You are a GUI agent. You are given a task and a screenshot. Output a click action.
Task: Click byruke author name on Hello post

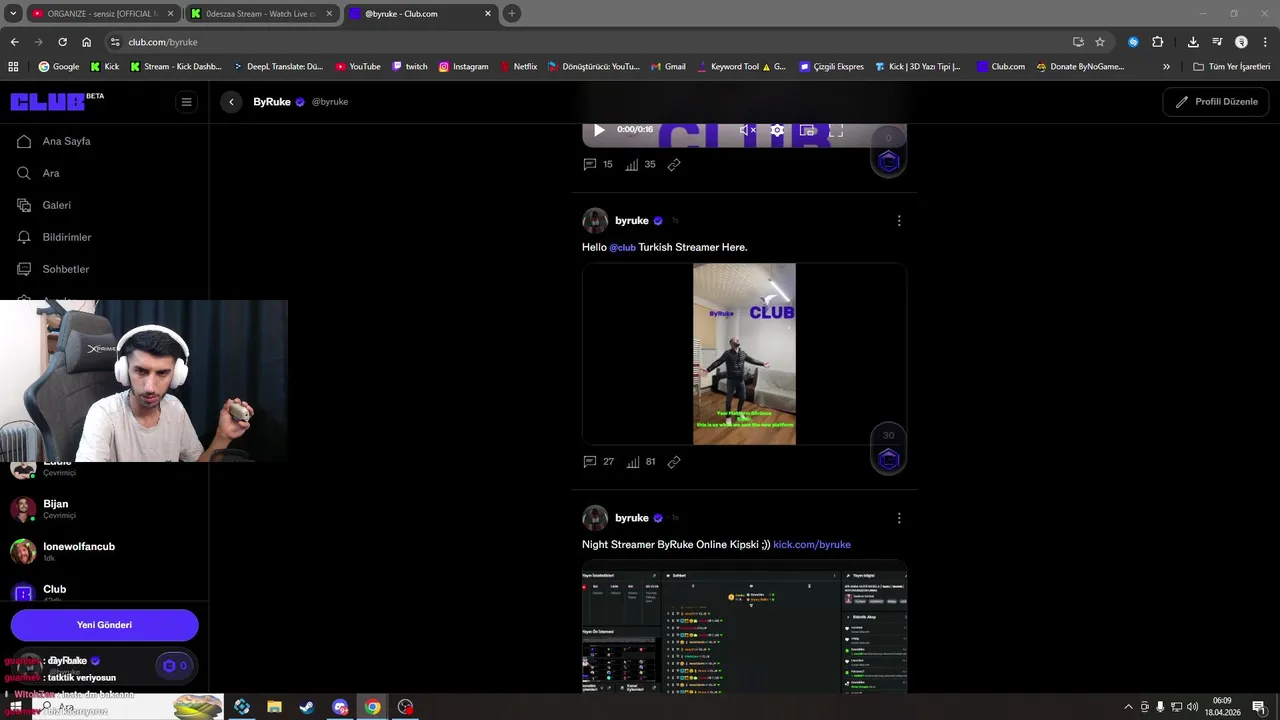[x=632, y=220]
